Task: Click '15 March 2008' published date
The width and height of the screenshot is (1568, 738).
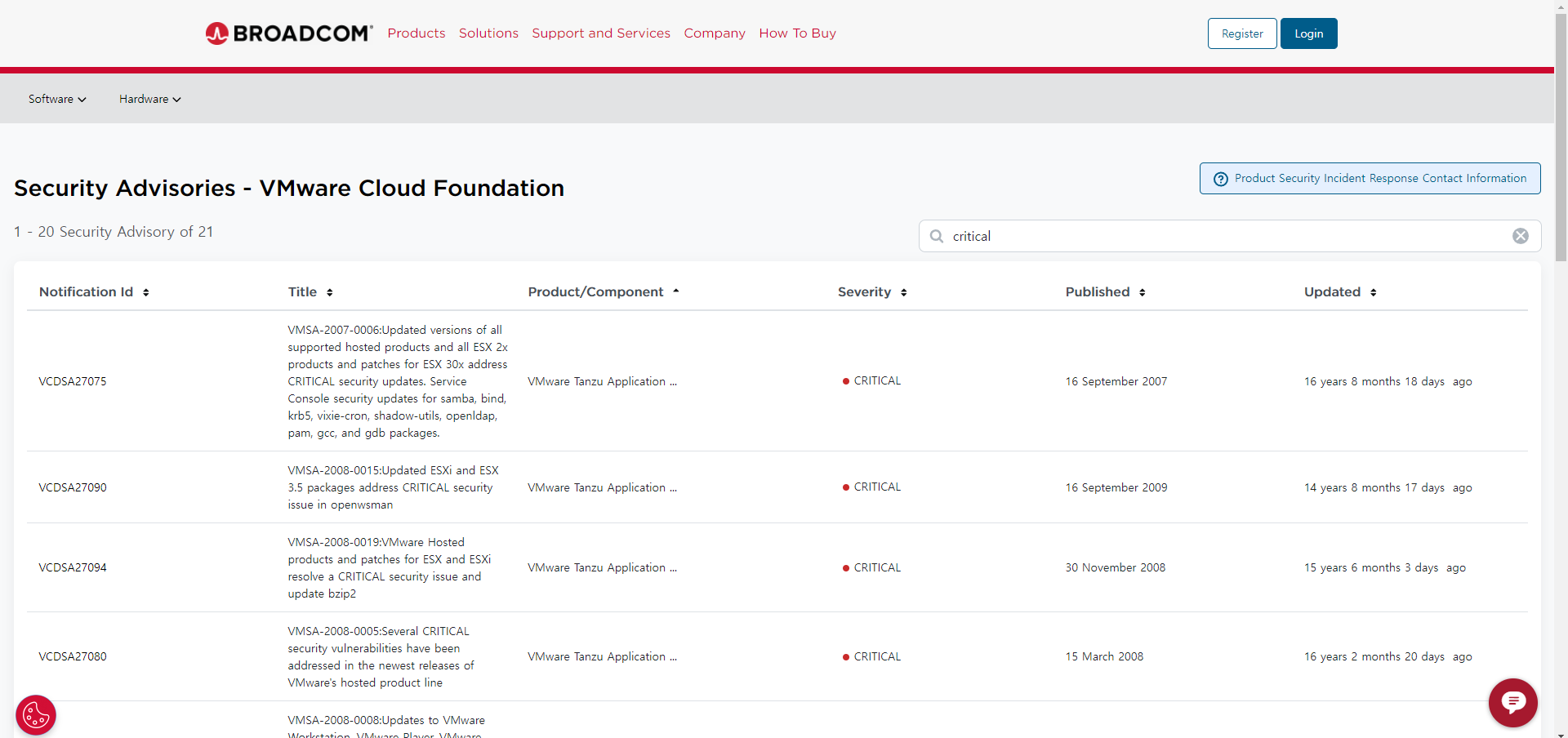Action: (1104, 656)
